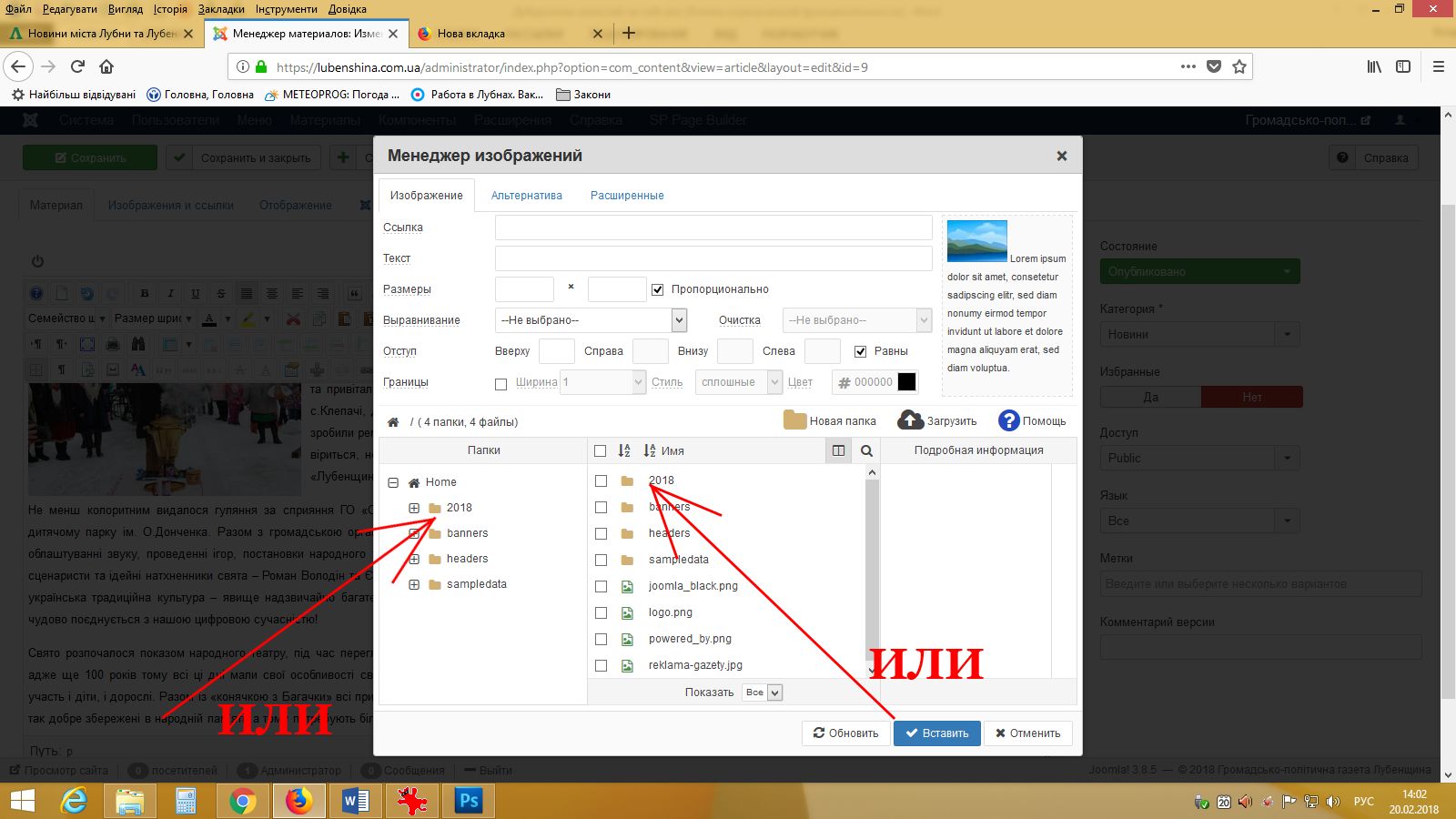
Task: Toggle the Пропорционально checkbox
Action: [x=657, y=289]
